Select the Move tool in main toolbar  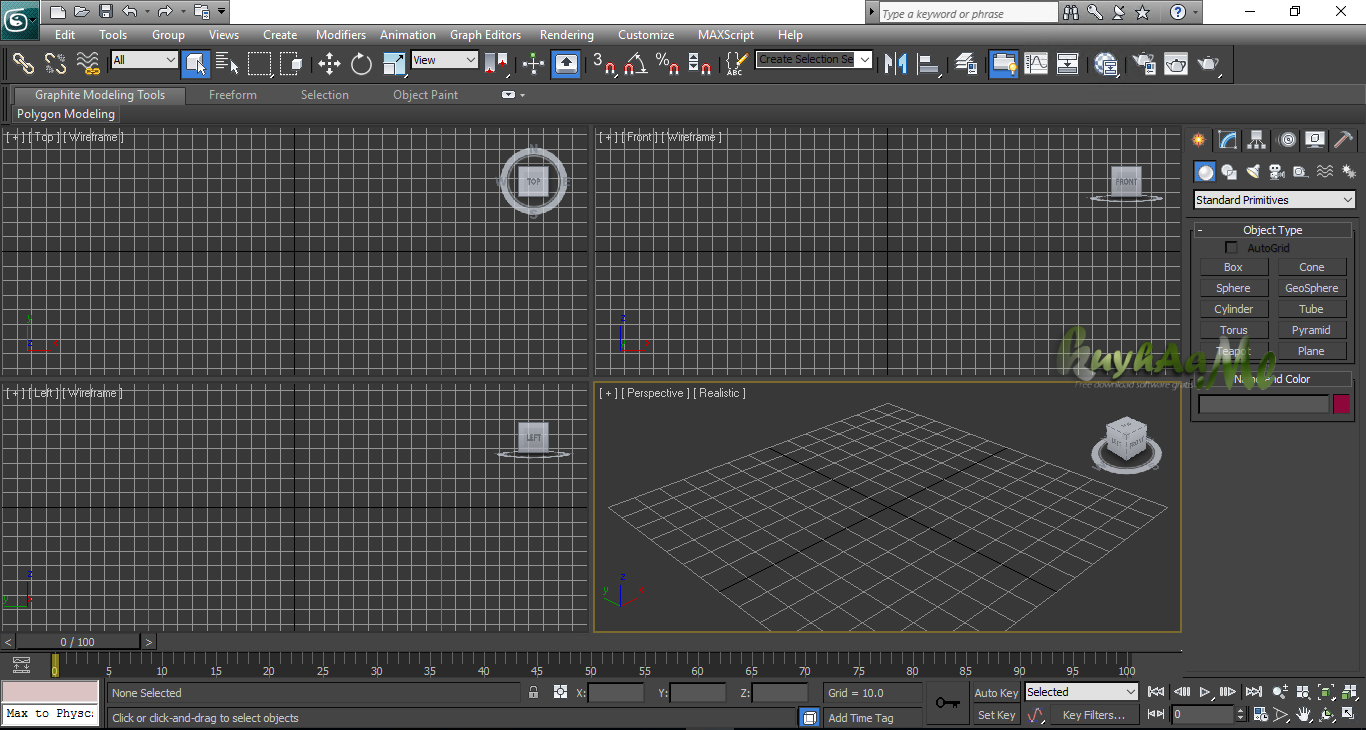coord(329,64)
